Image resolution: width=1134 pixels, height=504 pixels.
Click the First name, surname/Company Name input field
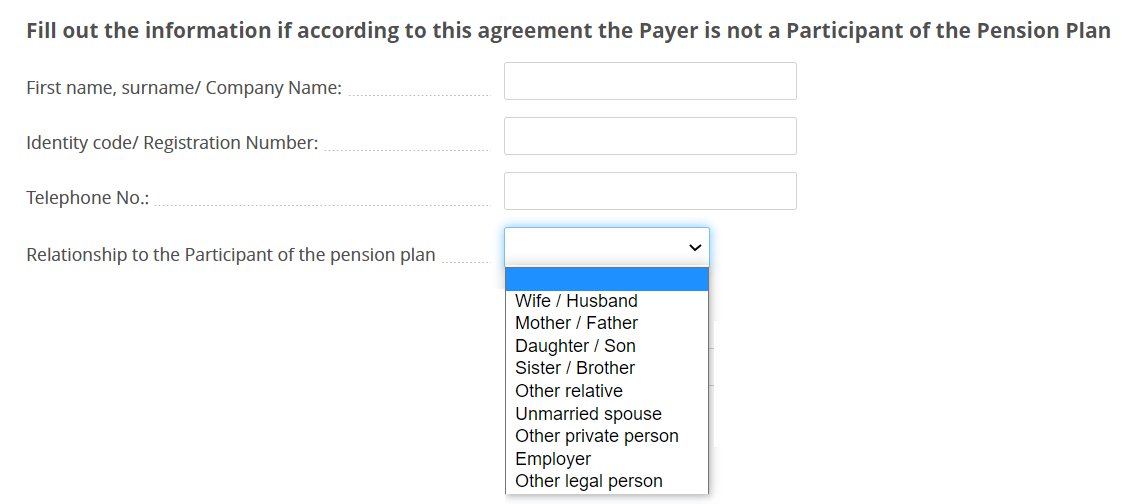click(650, 81)
